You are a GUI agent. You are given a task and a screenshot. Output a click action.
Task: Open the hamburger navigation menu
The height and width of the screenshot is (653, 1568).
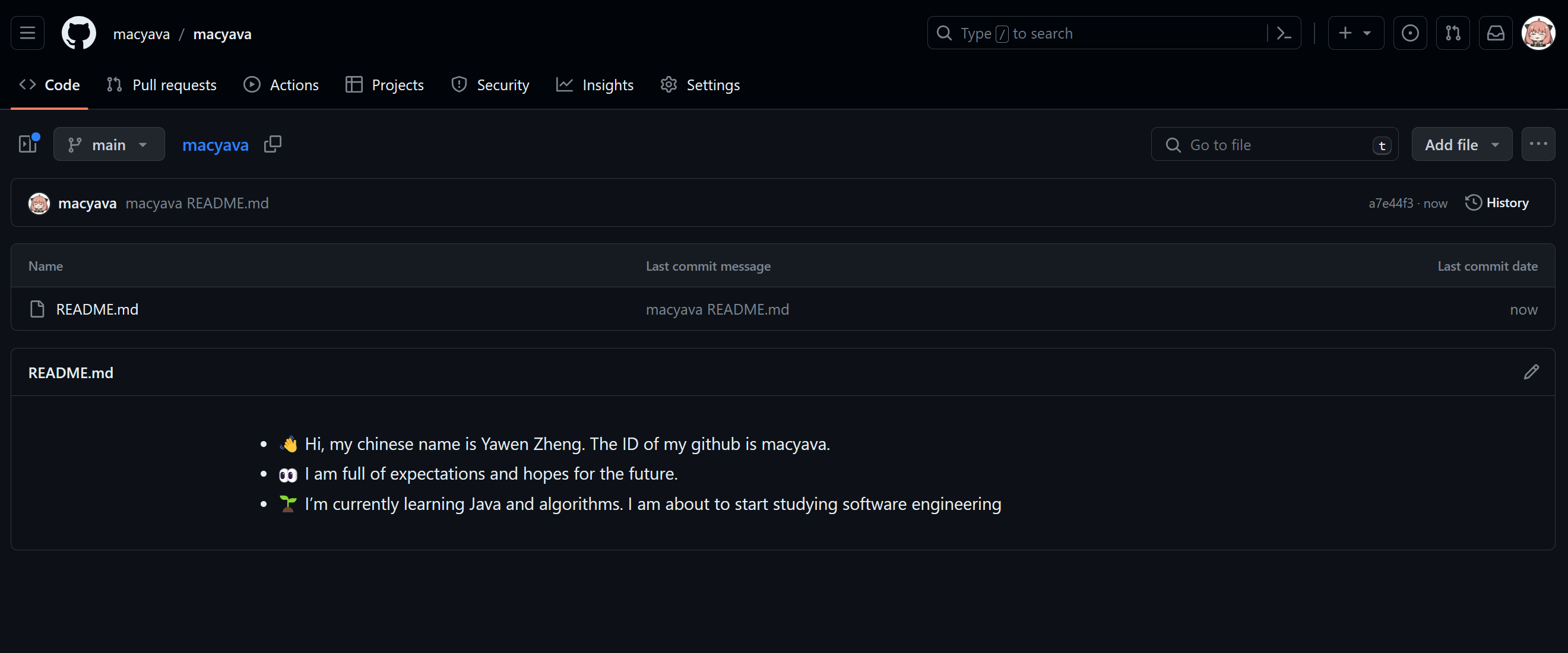[x=27, y=33]
